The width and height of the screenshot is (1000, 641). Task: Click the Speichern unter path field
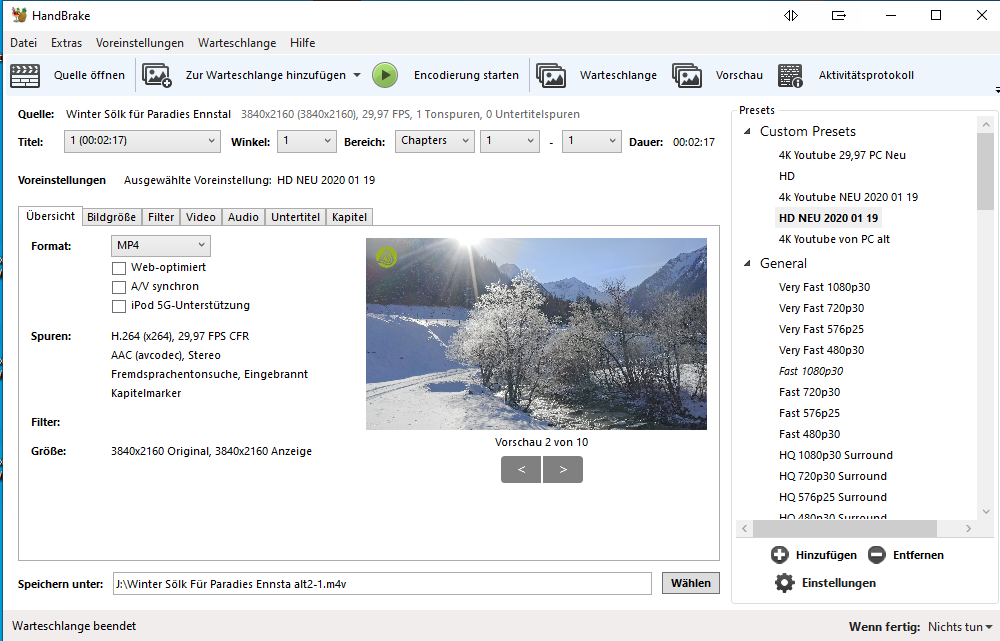tap(382, 584)
